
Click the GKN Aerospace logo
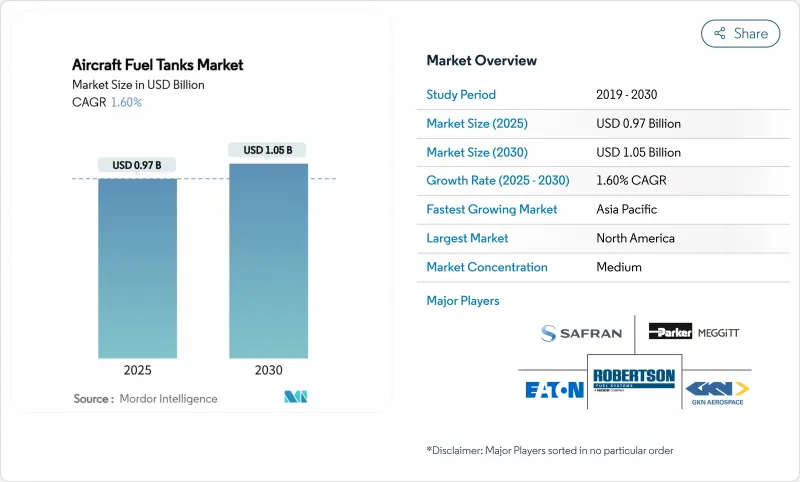click(x=716, y=390)
